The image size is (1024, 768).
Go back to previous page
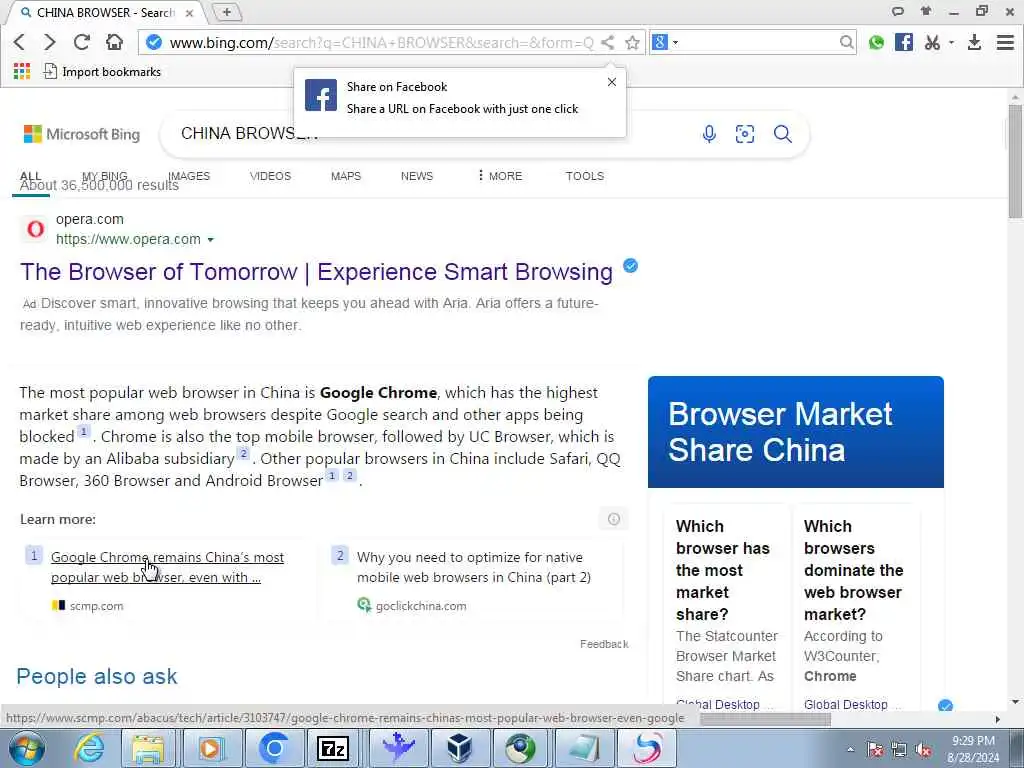point(19,42)
